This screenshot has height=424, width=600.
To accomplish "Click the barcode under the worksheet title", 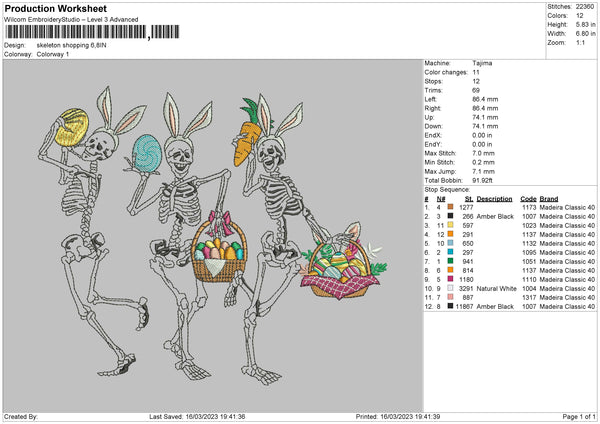I will [x=93, y=32].
